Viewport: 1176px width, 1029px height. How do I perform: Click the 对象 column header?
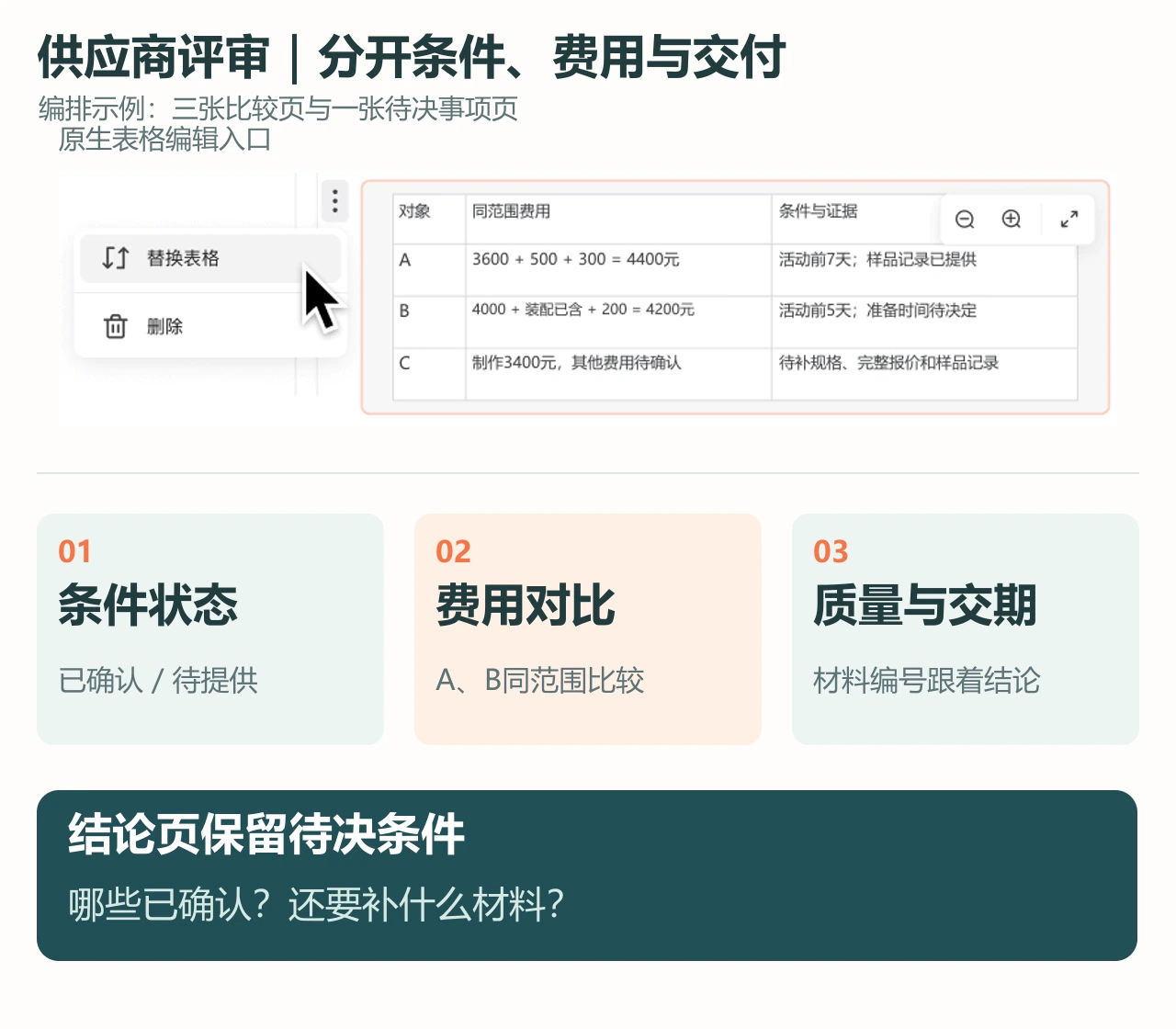[429, 219]
